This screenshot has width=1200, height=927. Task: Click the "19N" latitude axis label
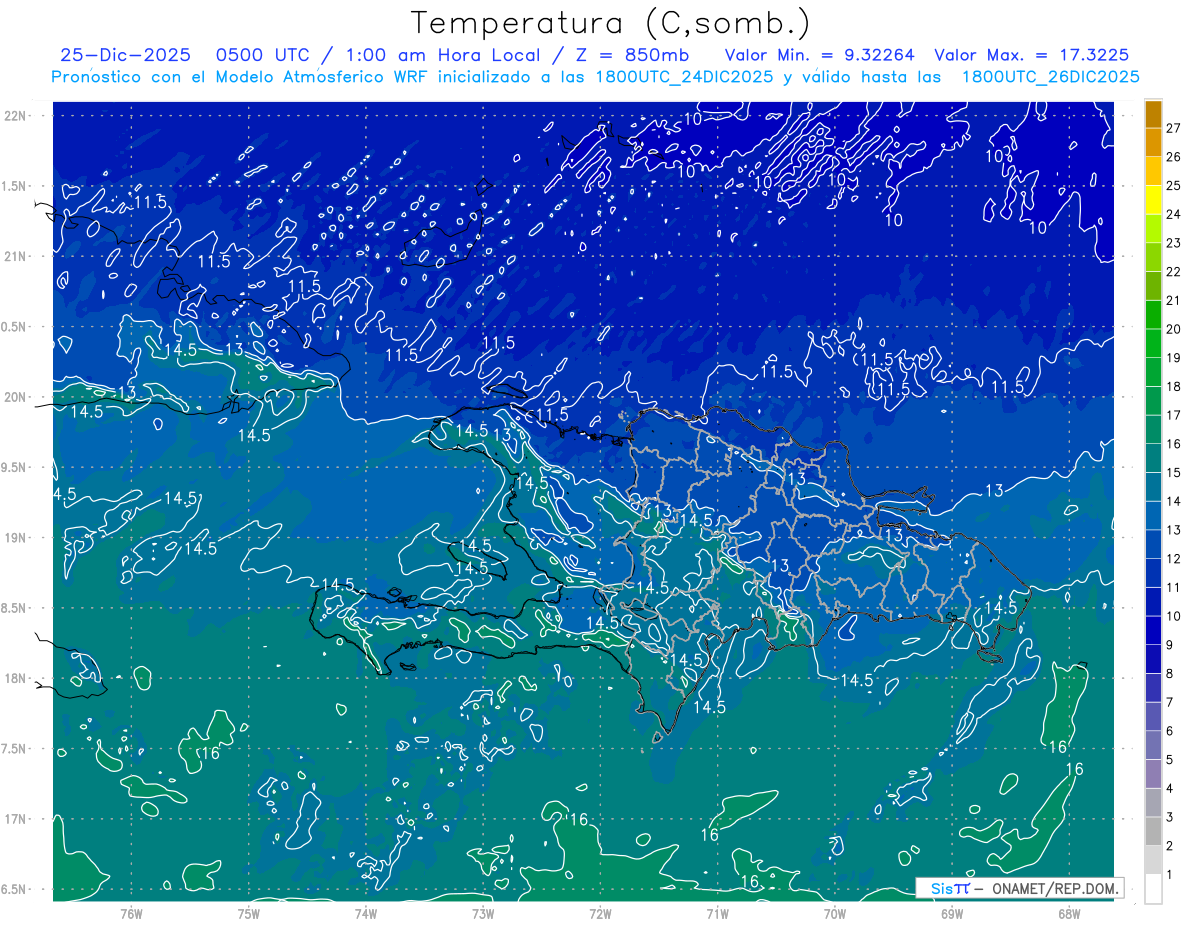pyautogui.click(x=17, y=538)
